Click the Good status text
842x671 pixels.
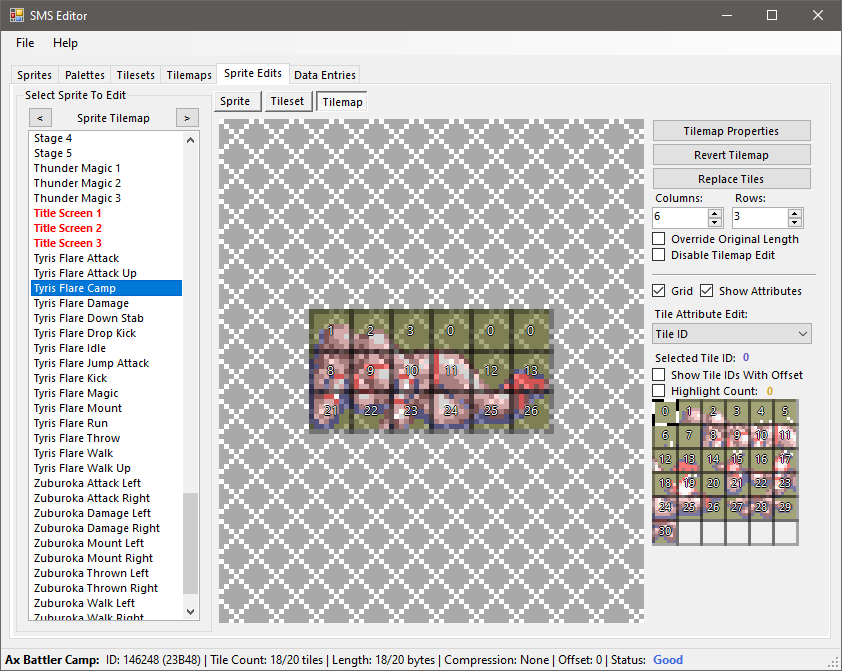[667, 660]
